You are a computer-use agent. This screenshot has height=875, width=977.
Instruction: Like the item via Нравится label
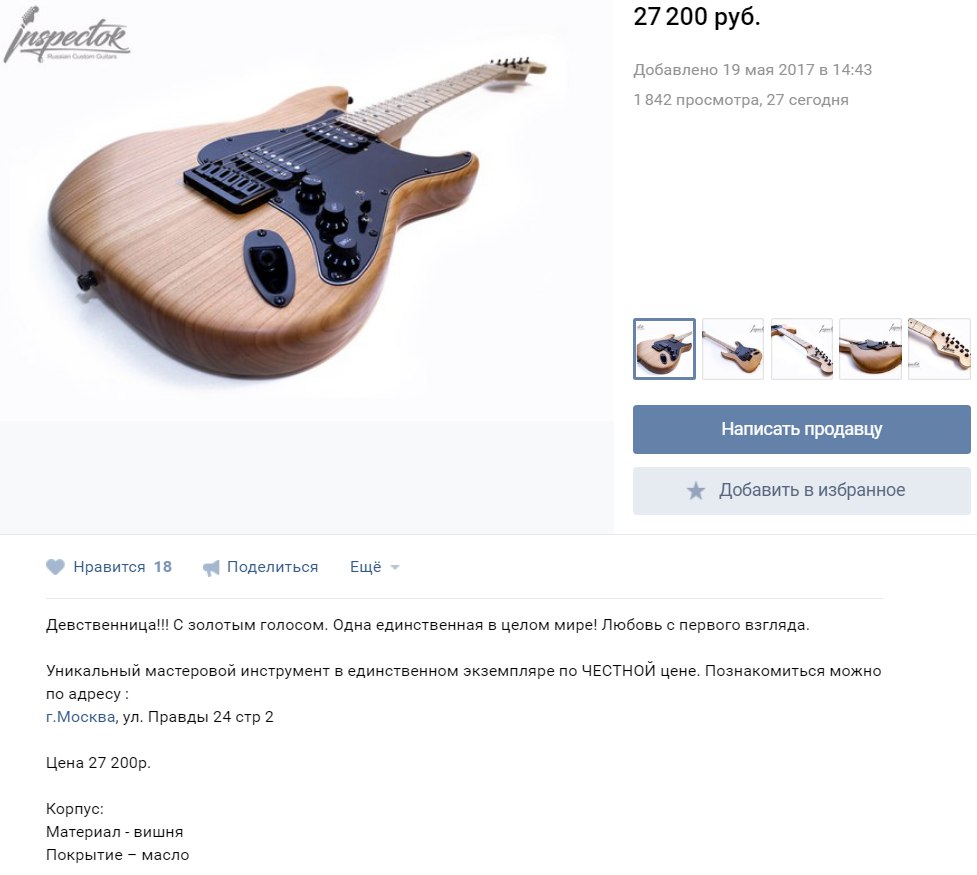pos(109,567)
